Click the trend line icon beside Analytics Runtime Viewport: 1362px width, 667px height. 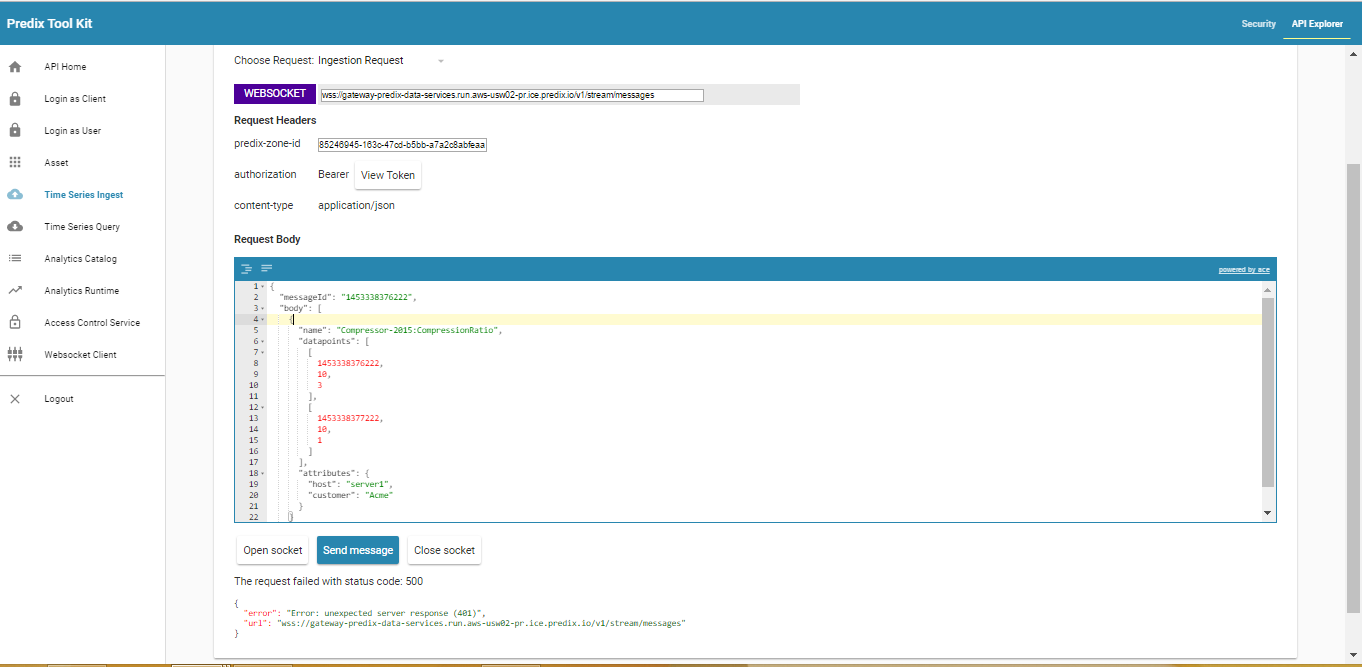coord(15,291)
